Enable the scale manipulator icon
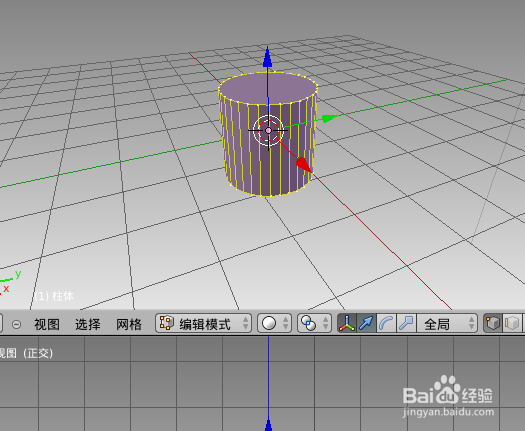This screenshot has height=431, width=525. (x=406, y=323)
